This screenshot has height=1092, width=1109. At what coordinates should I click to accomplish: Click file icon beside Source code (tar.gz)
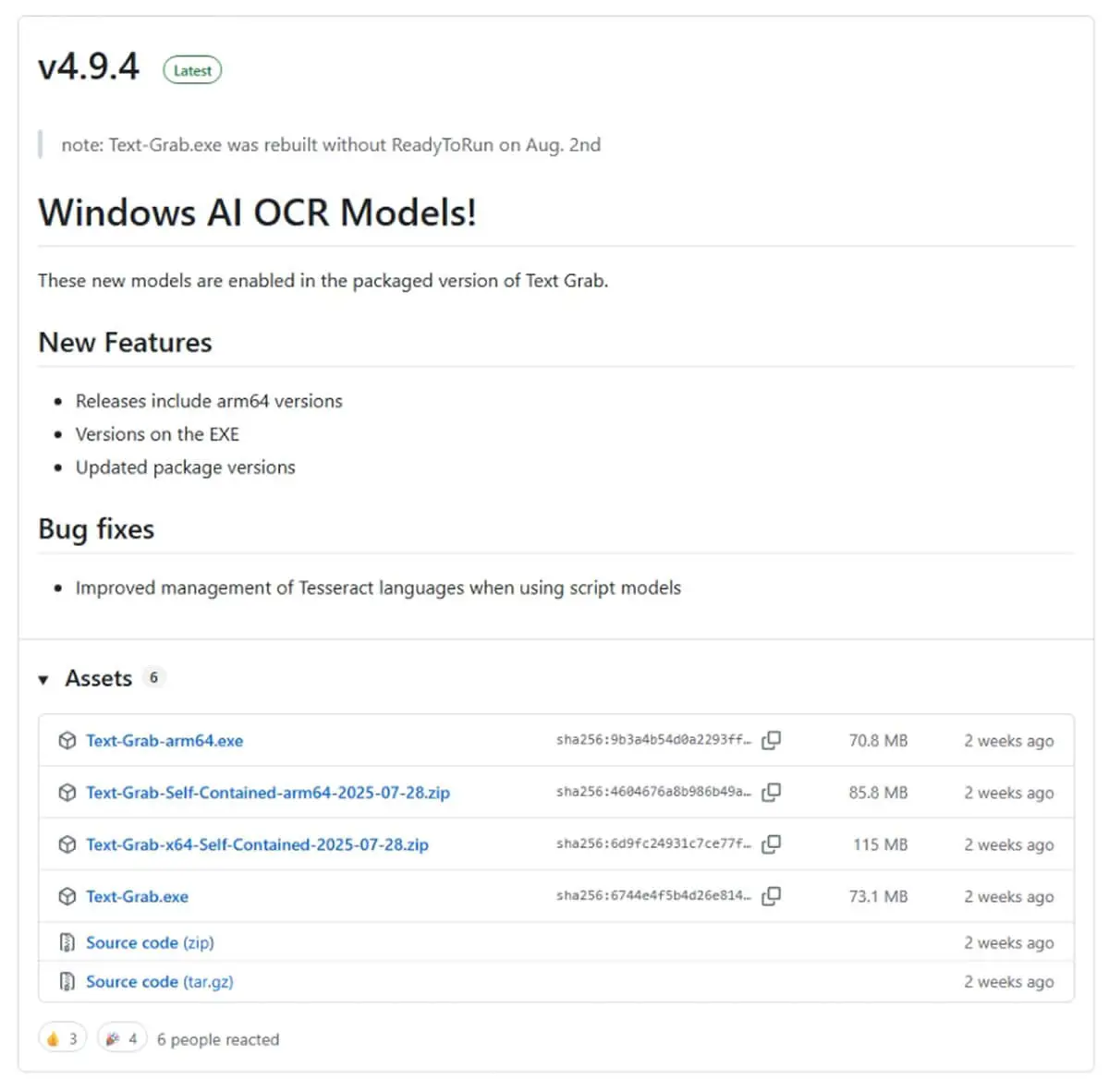pos(67,981)
